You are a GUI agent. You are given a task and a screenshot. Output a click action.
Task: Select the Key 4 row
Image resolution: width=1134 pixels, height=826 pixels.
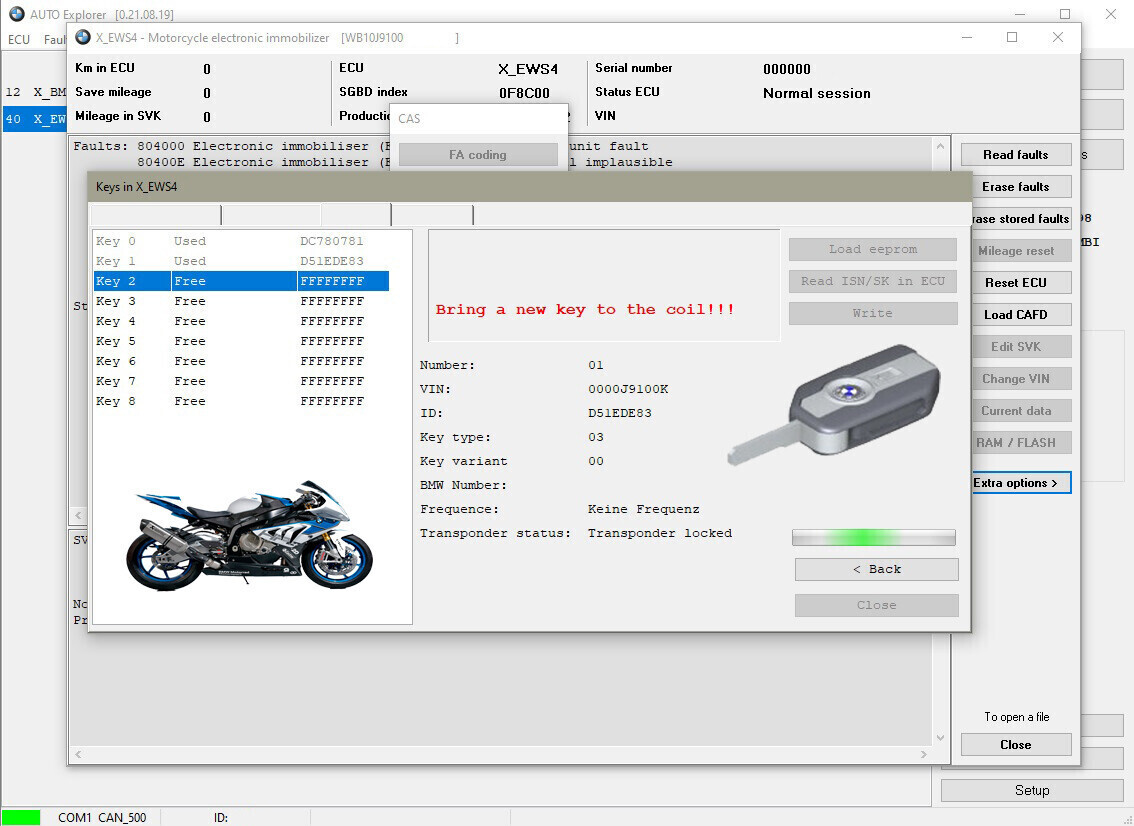coord(242,321)
